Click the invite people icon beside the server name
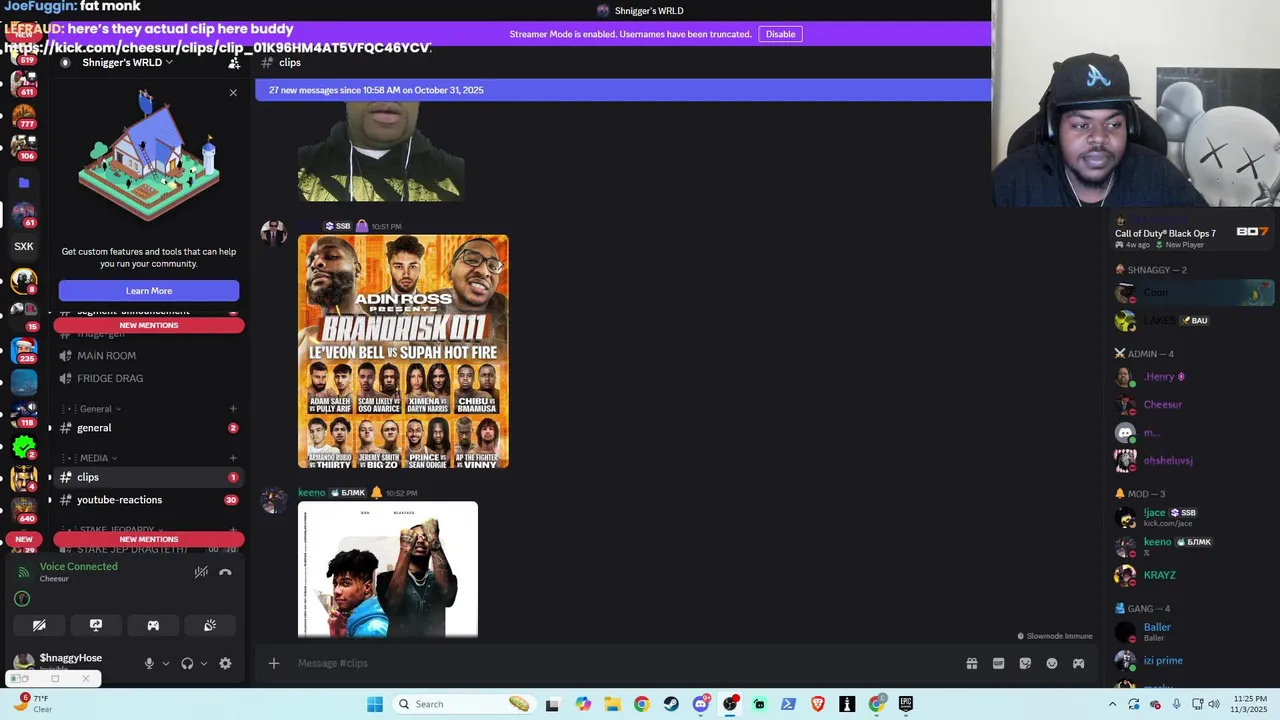Screen dimensions: 1280x720 [x=234, y=63]
